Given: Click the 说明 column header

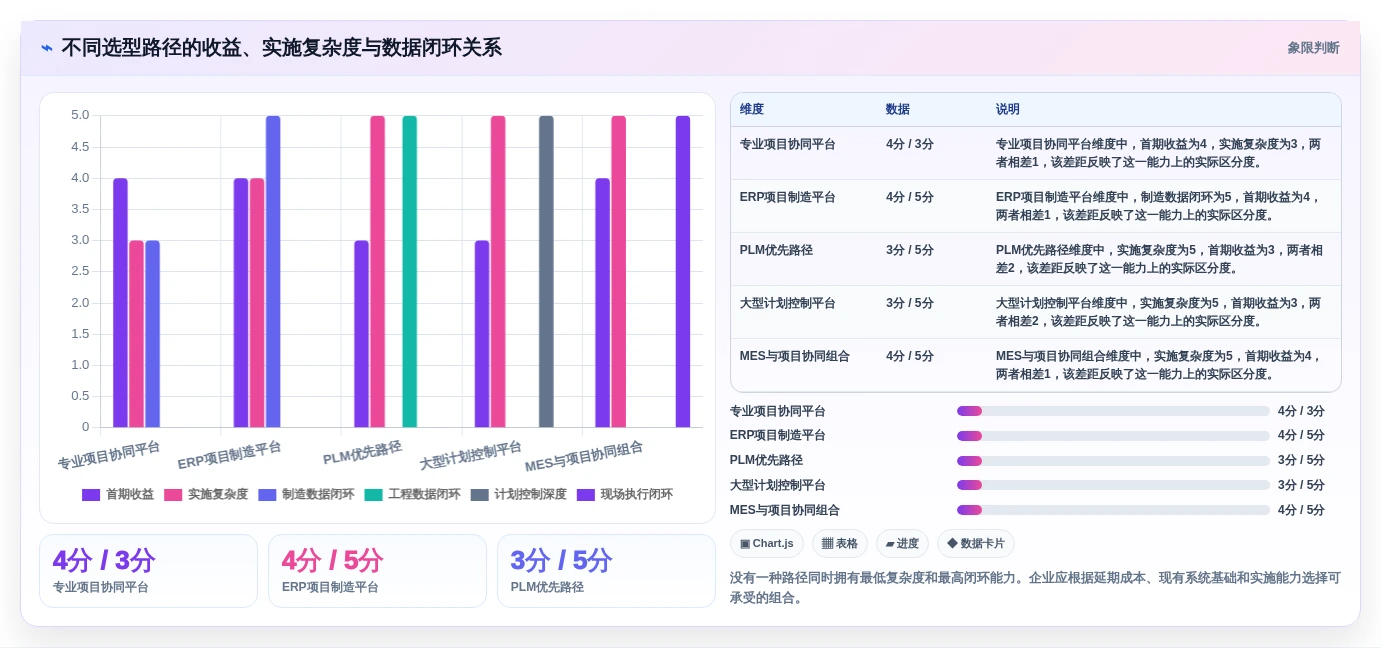Looking at the screenshot, I should [x=1008, y=110].
